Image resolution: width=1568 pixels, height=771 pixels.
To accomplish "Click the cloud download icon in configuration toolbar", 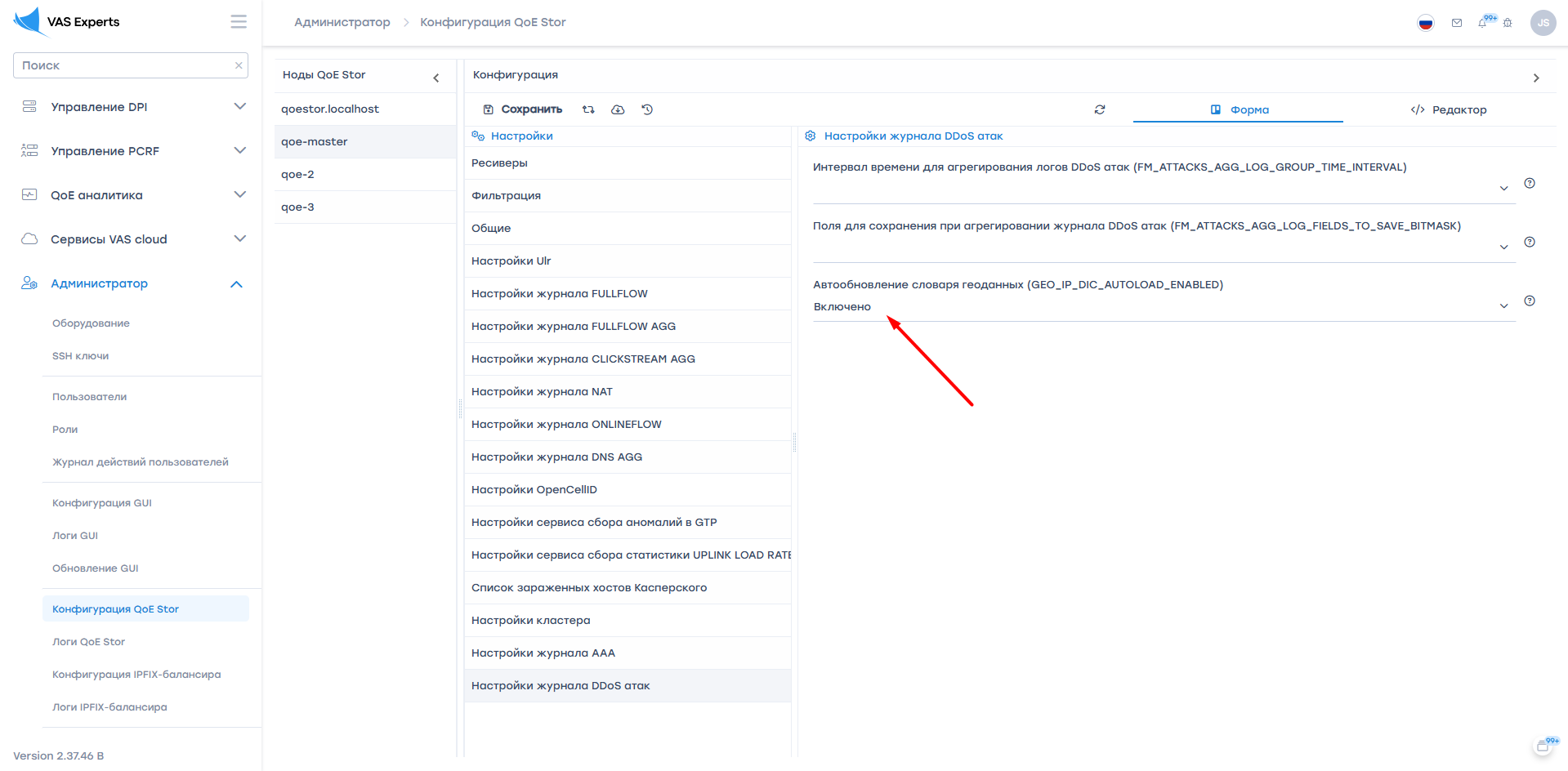I will click(x=618, y=109).
